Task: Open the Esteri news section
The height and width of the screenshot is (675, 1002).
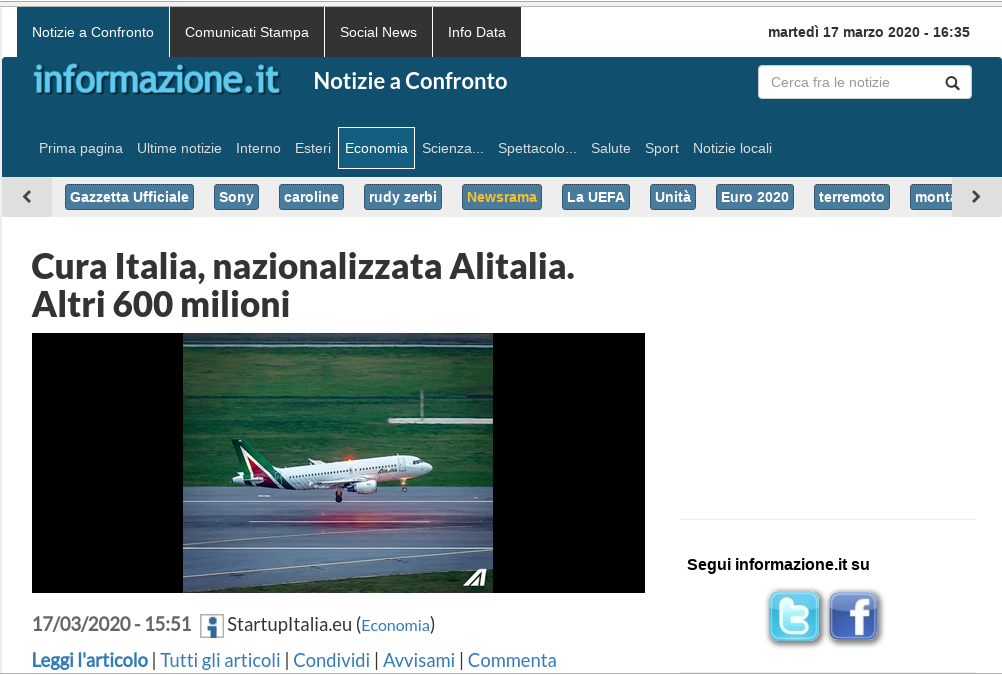Action: coord(312,148)
